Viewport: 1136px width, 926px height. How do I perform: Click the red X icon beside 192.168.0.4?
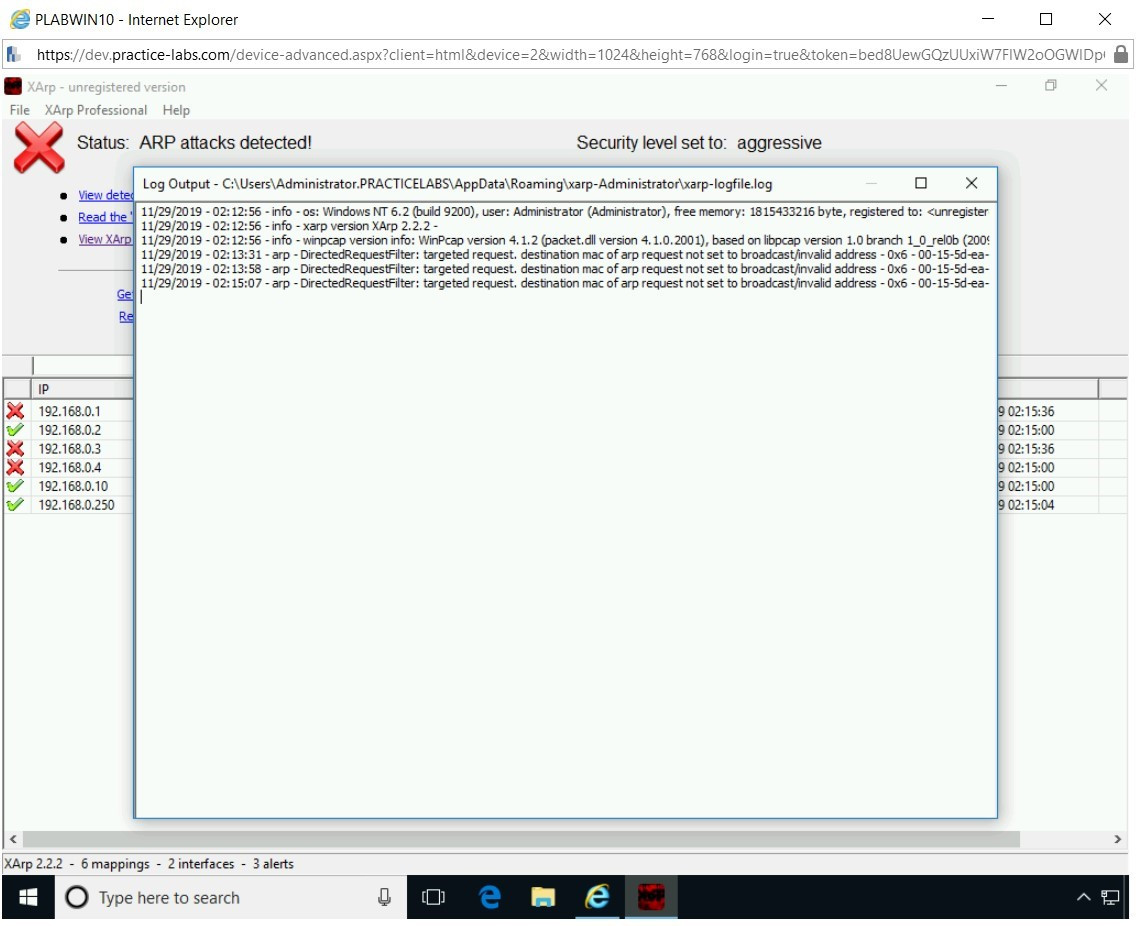pos(15,467)
